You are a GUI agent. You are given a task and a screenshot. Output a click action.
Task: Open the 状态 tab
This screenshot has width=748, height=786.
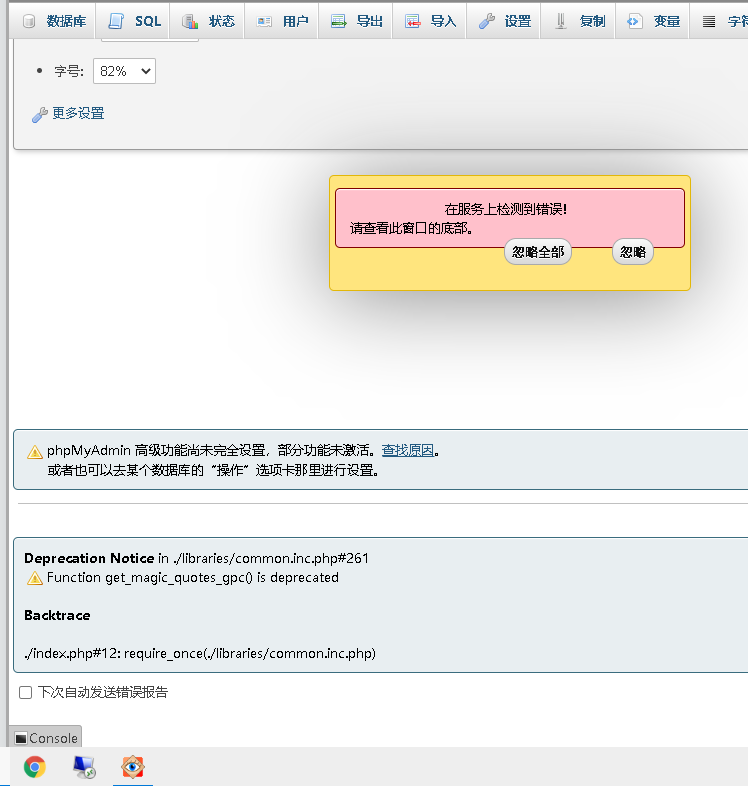tap(209, 21)
